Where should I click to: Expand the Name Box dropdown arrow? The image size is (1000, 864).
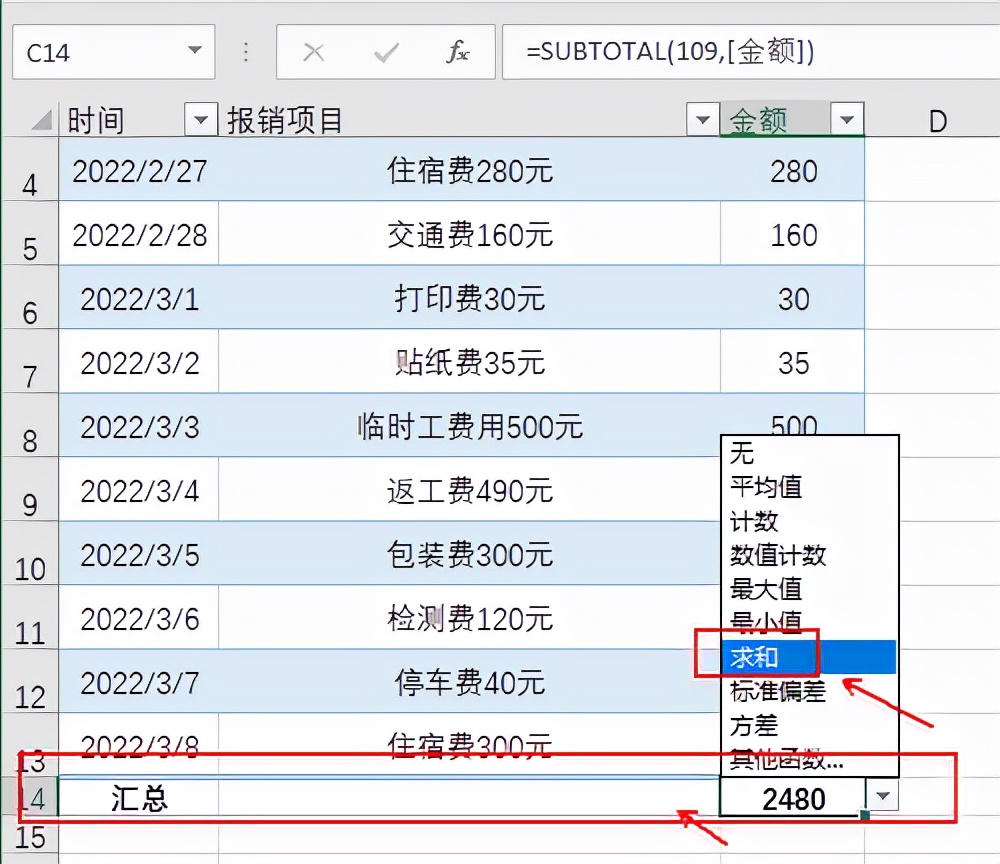(195, 50)
